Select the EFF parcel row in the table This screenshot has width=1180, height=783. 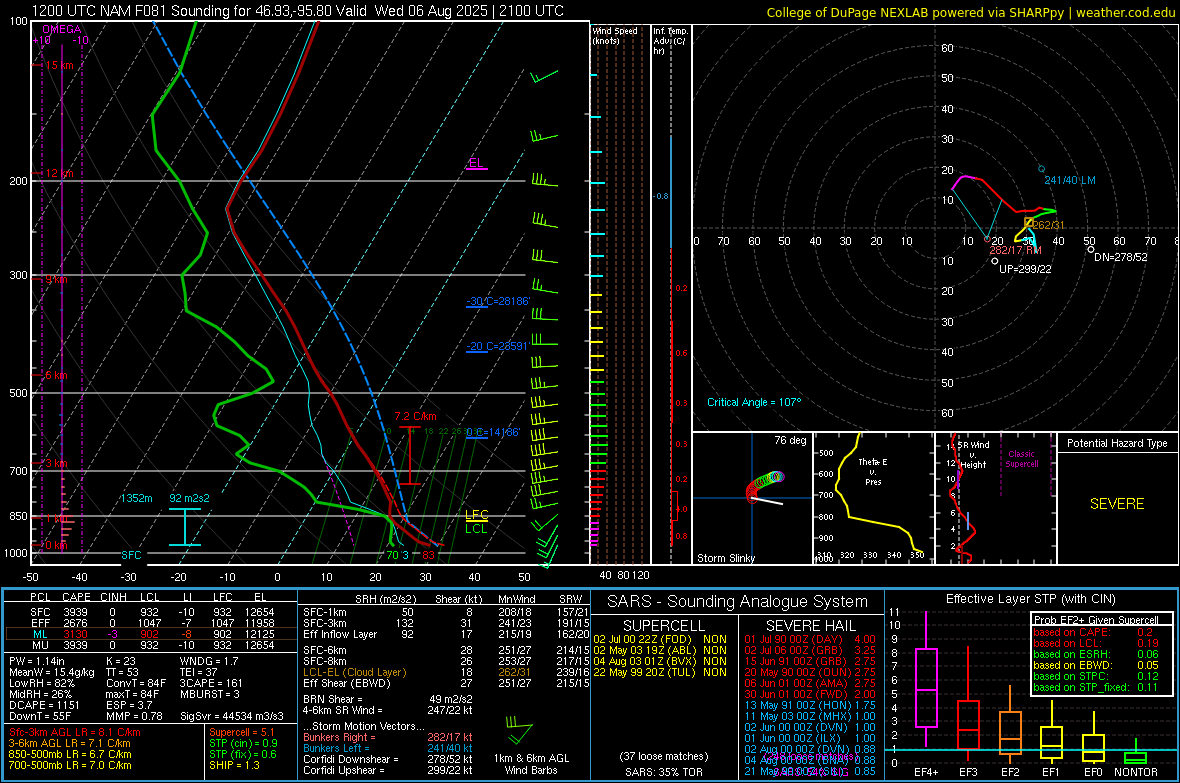coord(151,623)
